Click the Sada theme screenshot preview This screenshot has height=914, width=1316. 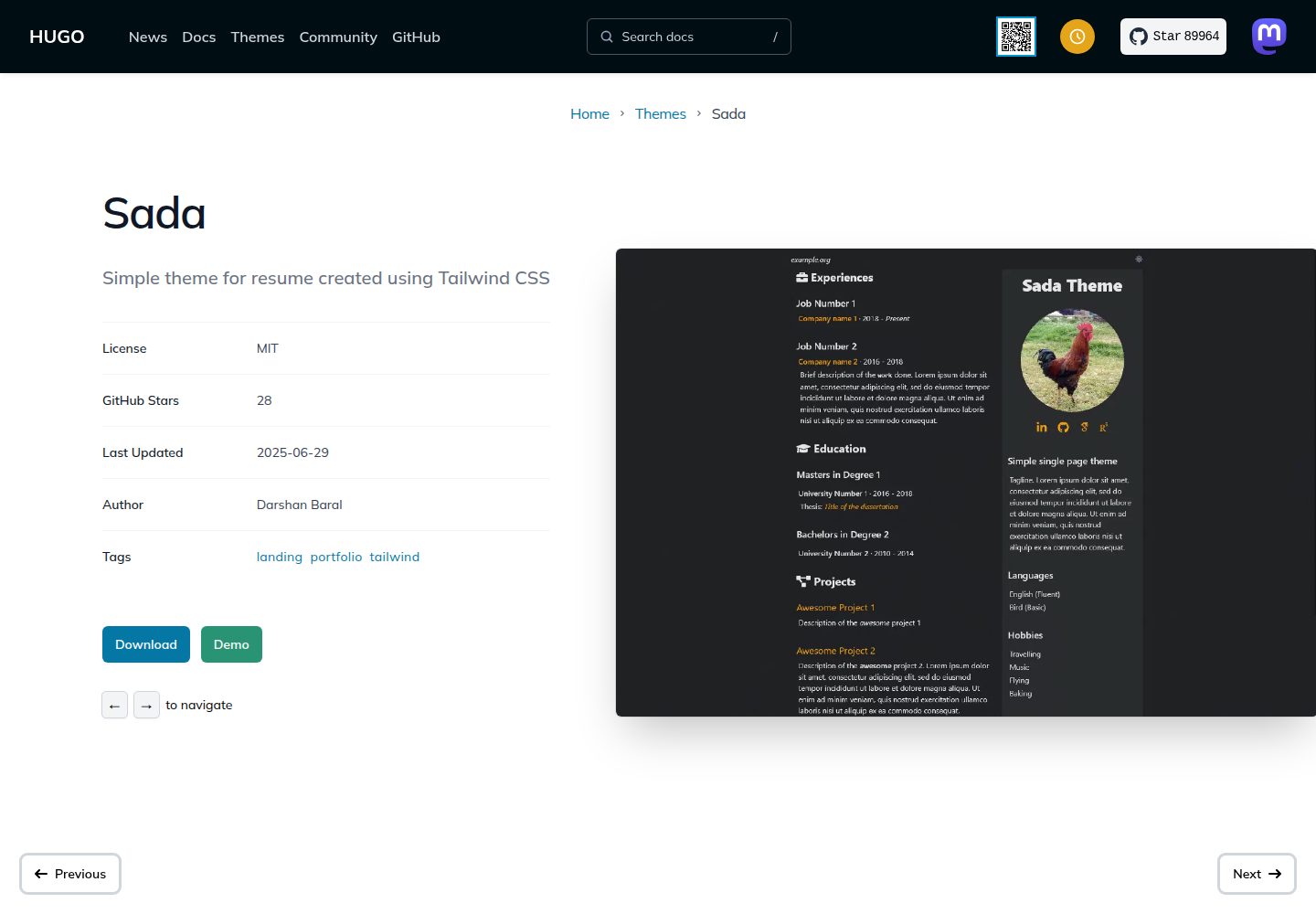click(966, 483)
